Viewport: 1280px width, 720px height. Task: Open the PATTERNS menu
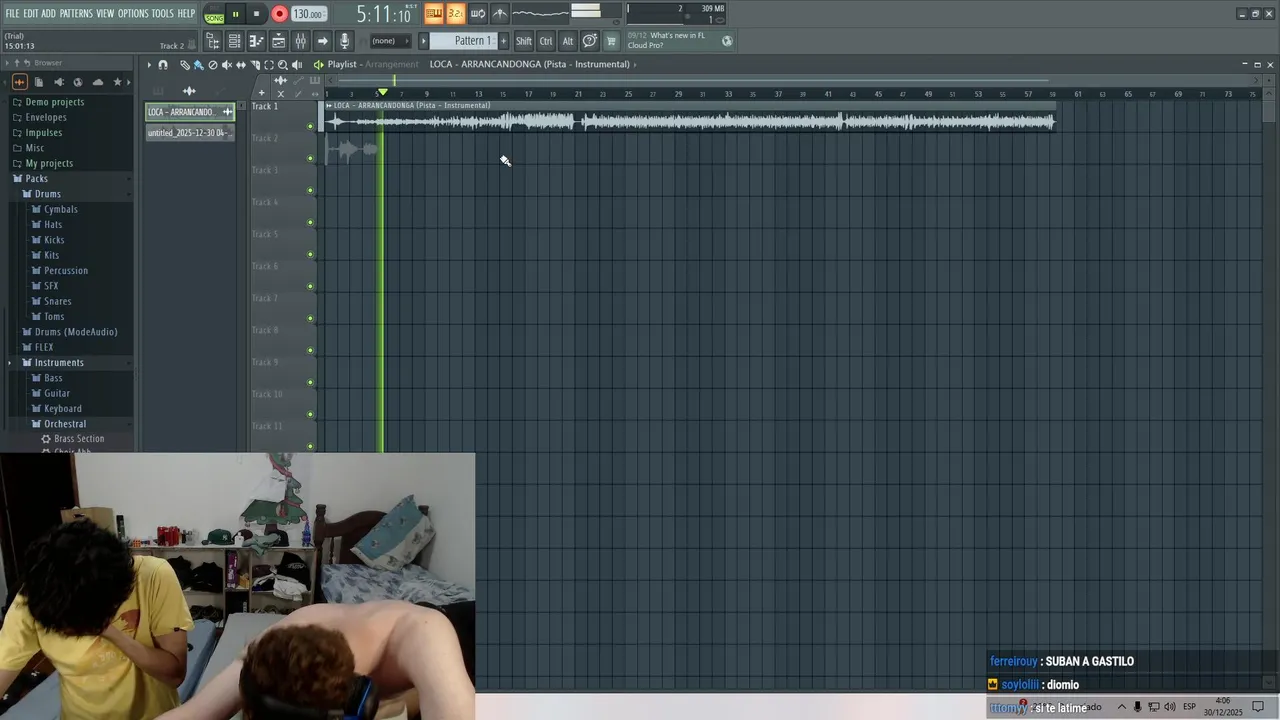click(x=76, y=14)
